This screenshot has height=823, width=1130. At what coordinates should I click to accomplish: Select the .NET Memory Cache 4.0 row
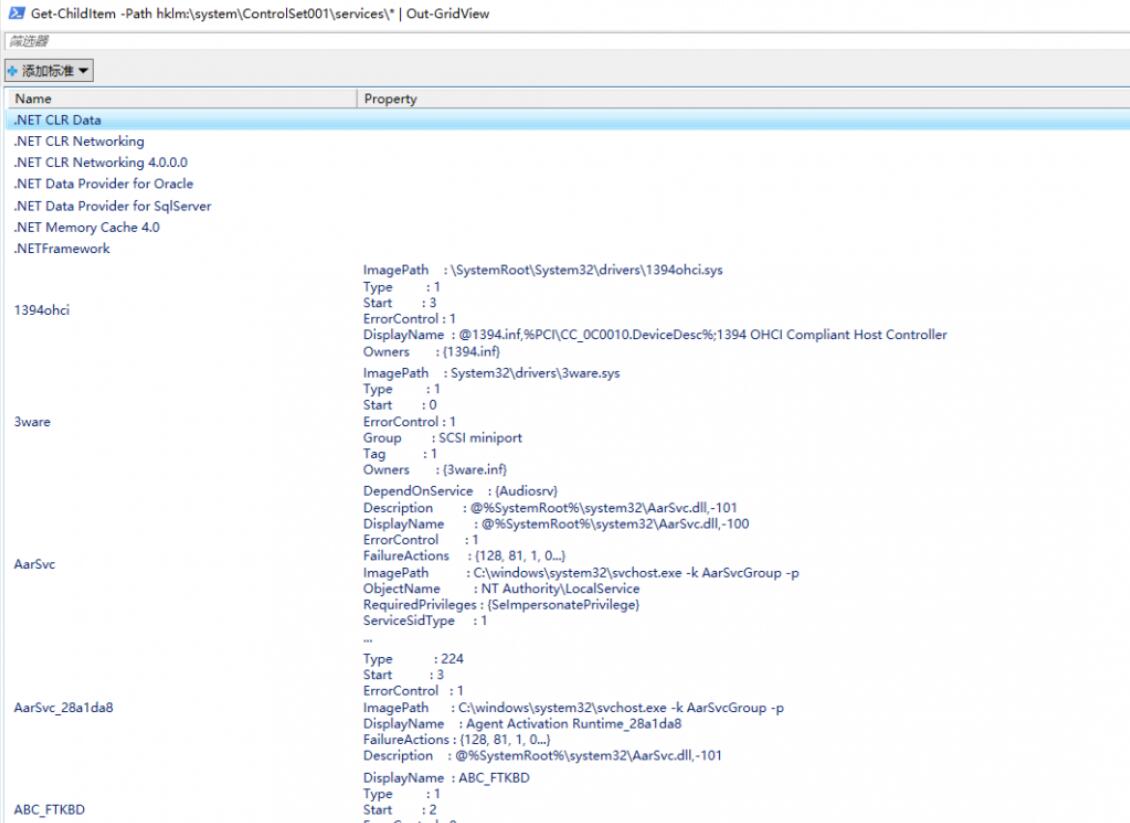point(87,227)
